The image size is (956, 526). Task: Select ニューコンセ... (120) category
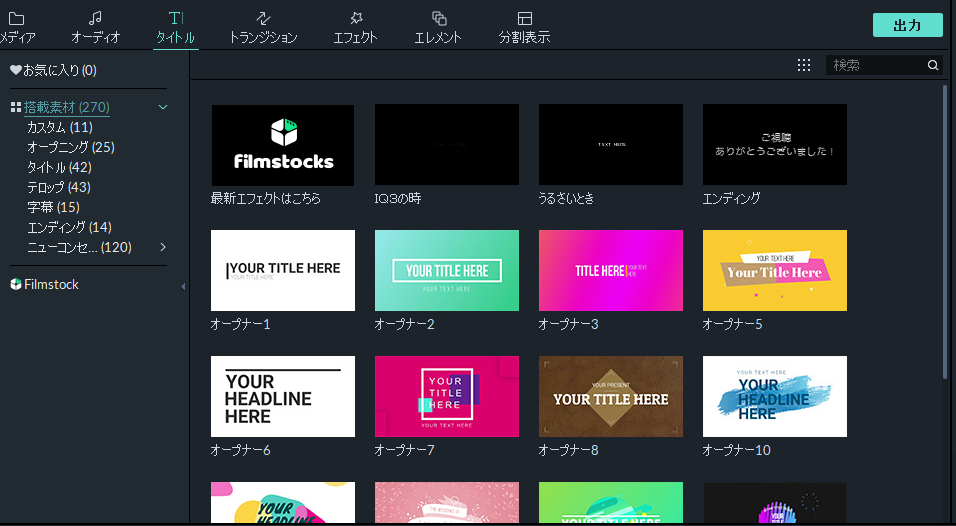click(79, 247)
